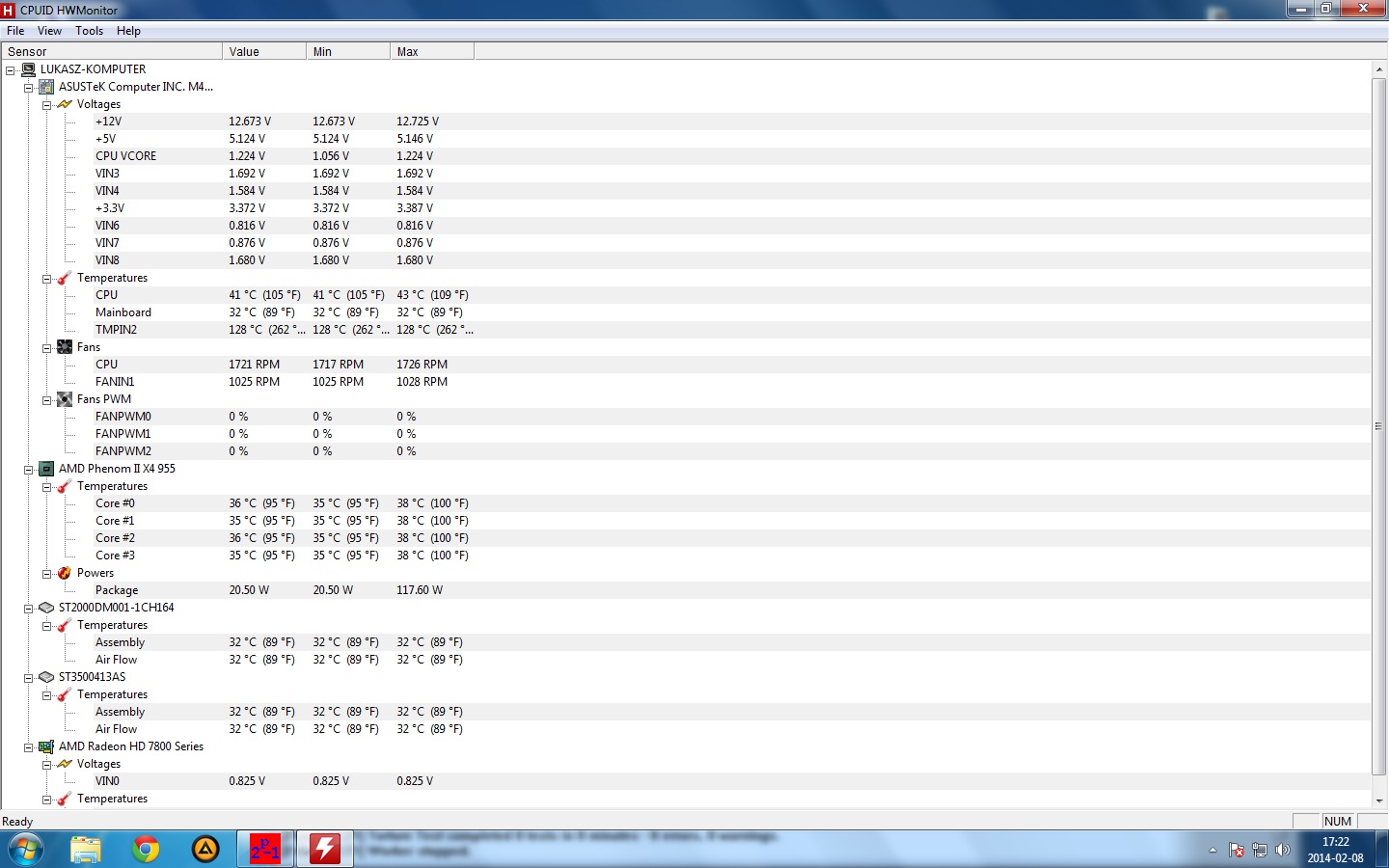Click the 12.725 V max value
The height and width of the screenshot is (868, 1389).
(x=418, y=122)
